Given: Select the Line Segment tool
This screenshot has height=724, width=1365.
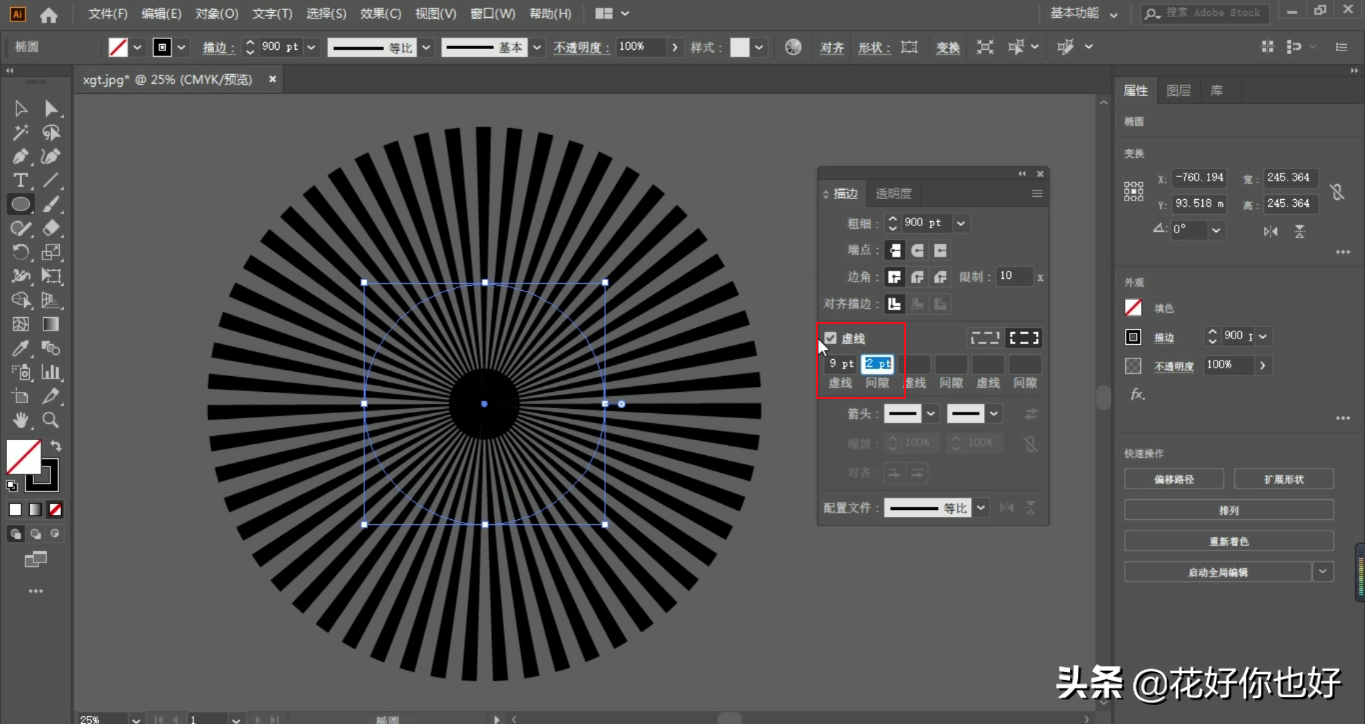Looking at the screenshot, I should 51,180.
